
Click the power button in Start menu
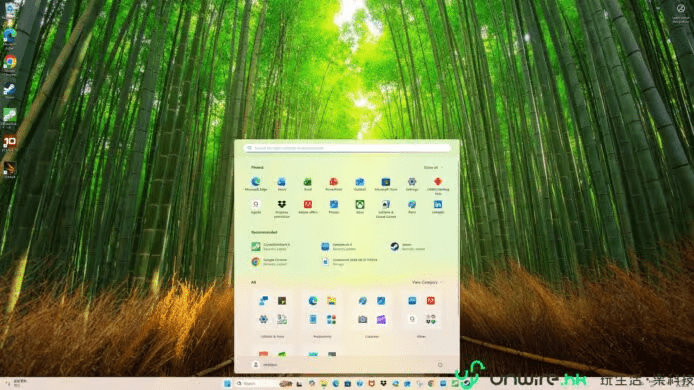pyautogui.click(x=440, y=365)
